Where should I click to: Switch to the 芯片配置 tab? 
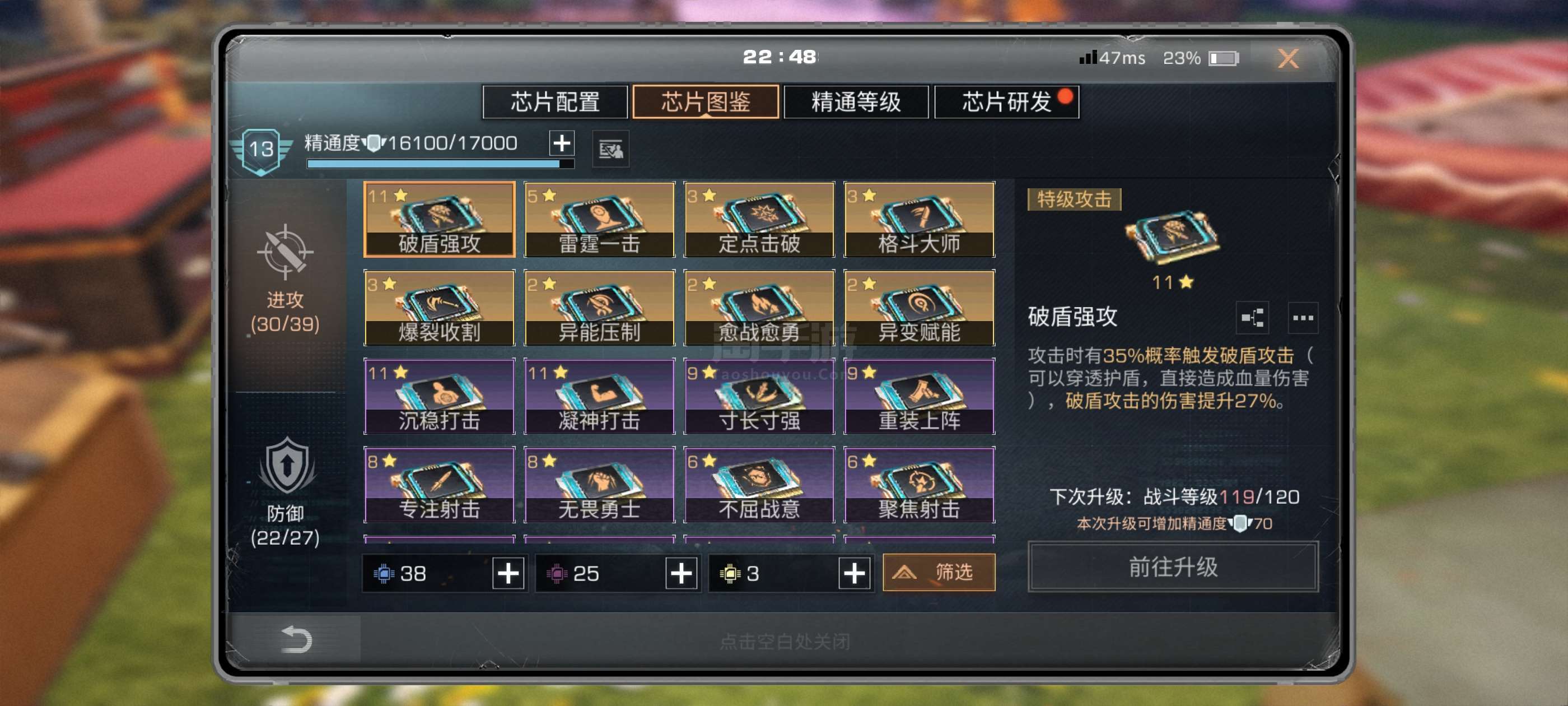click(554, 102)
